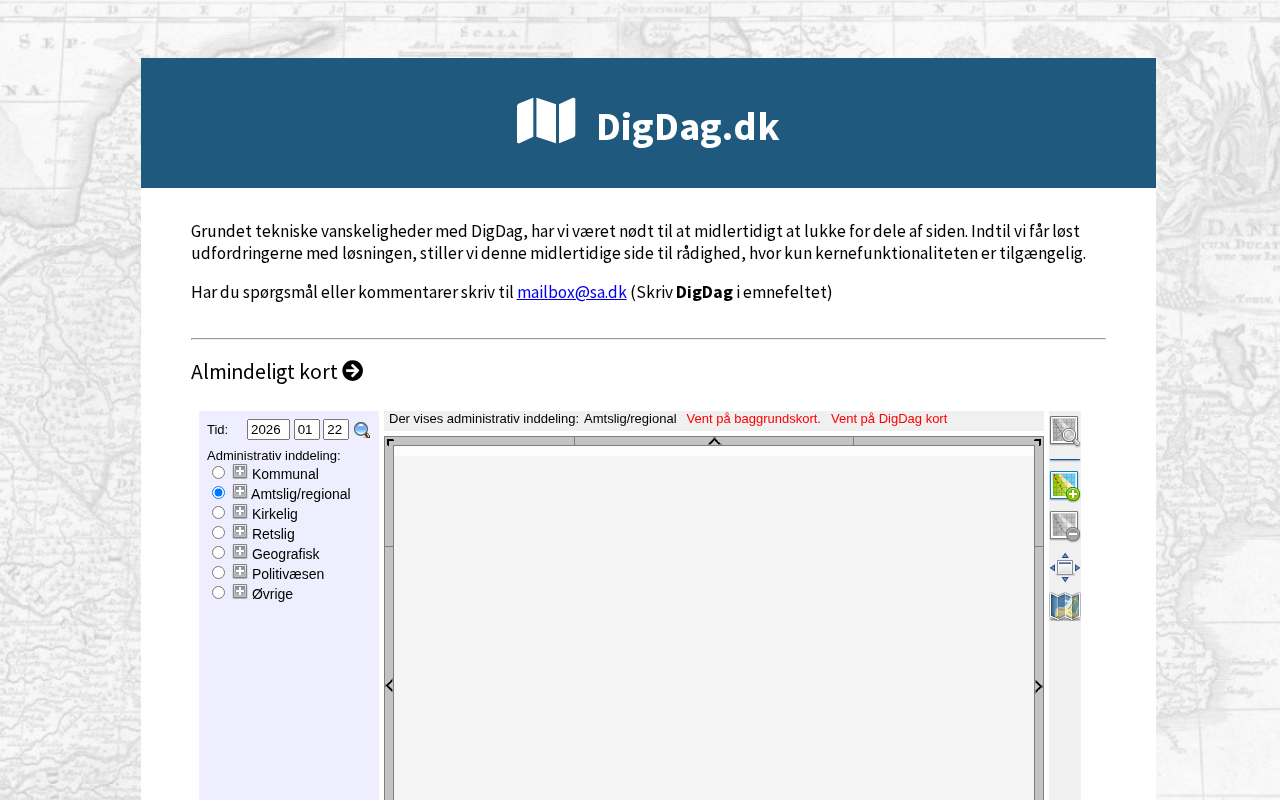Open the mailbox@sa.dk email link
This screenshot has width=1280, height=800.
pyautogui.click(x=572, y=292)
